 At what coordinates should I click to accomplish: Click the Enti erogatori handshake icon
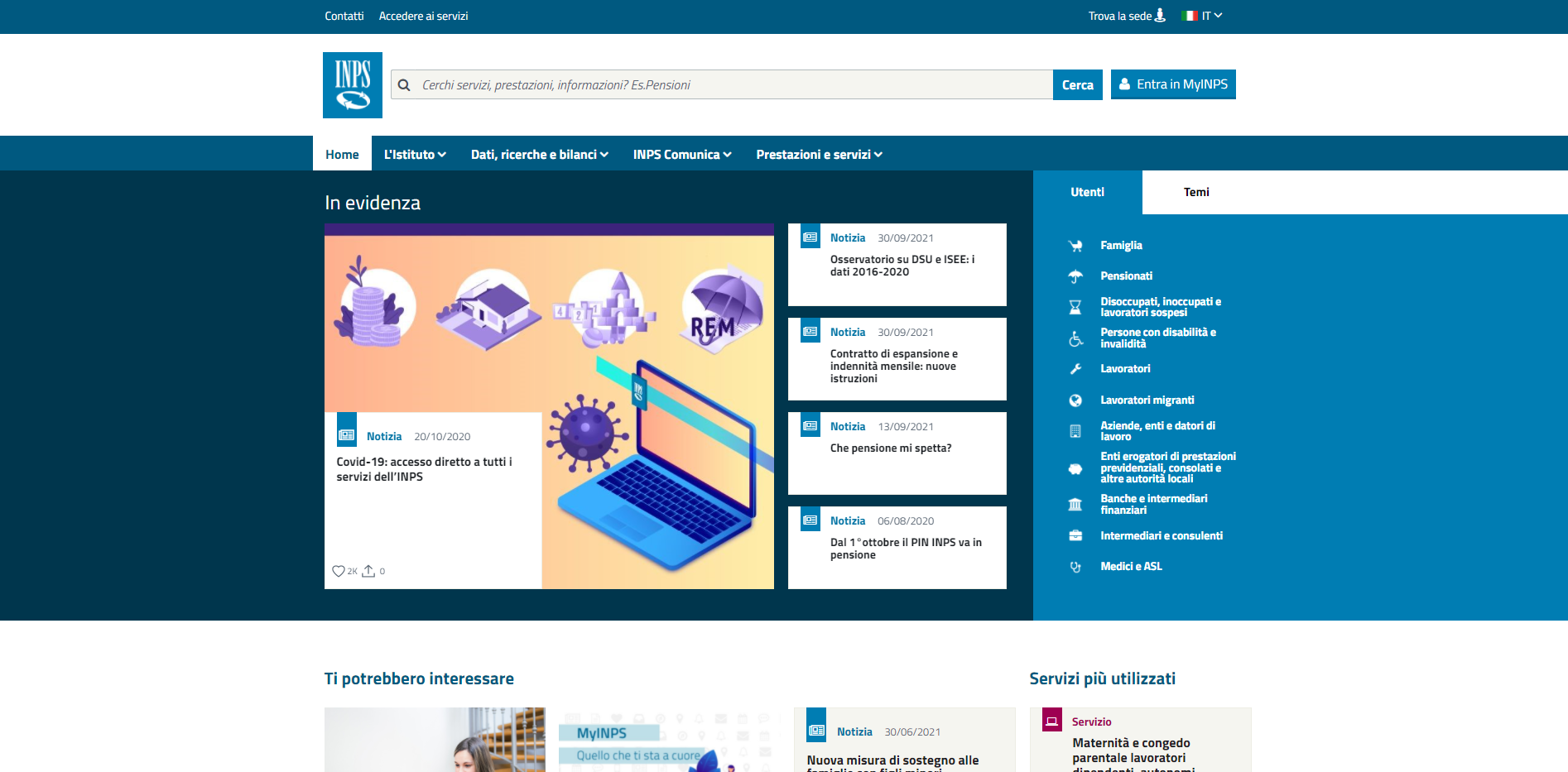pyautogui.click(x=1075, y=469)
